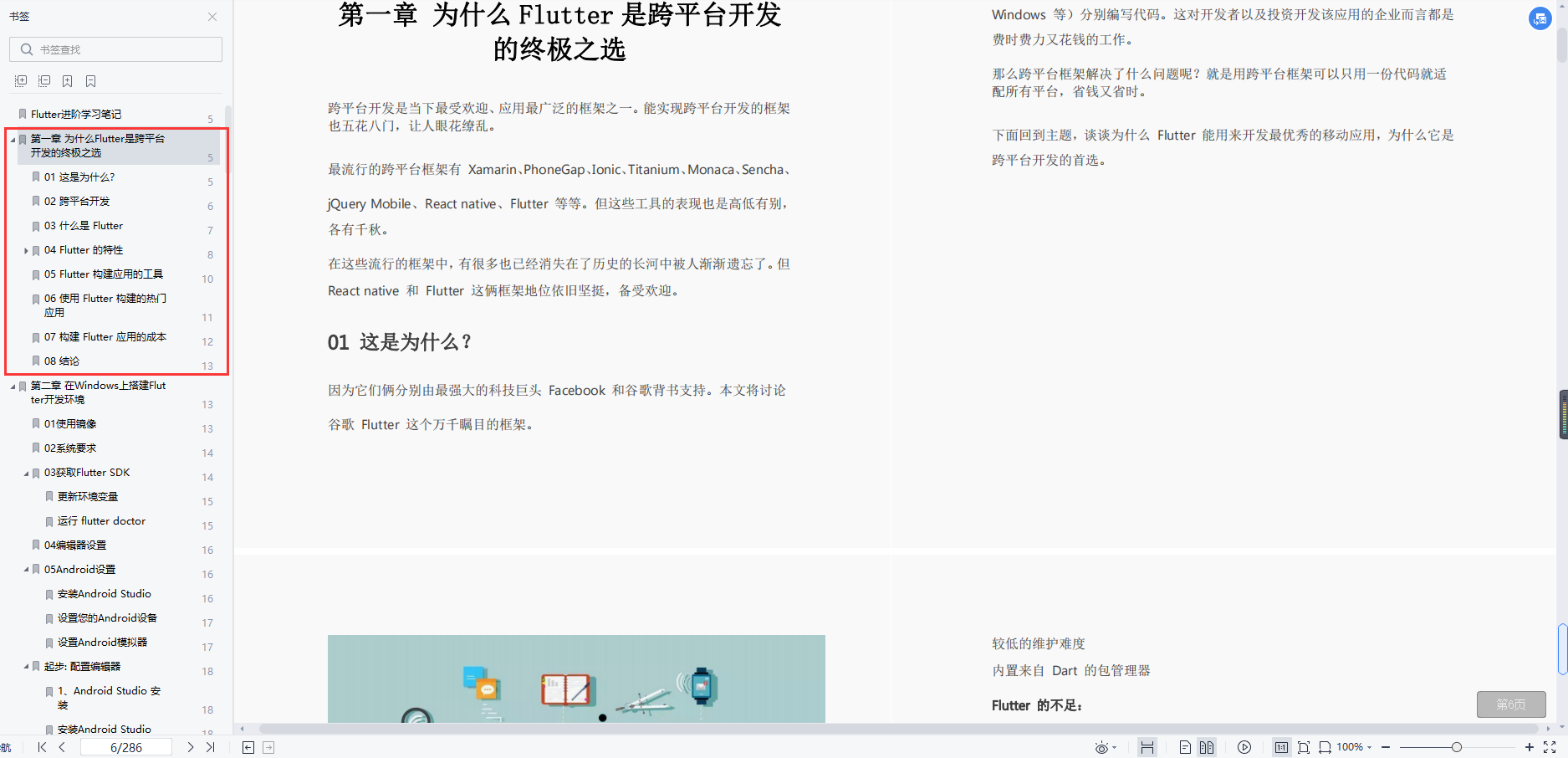1568x758 pixels.
Task: Open the 运行 flutter doctor bookmark
Action: pyautogui.click(x=101, y=521)
